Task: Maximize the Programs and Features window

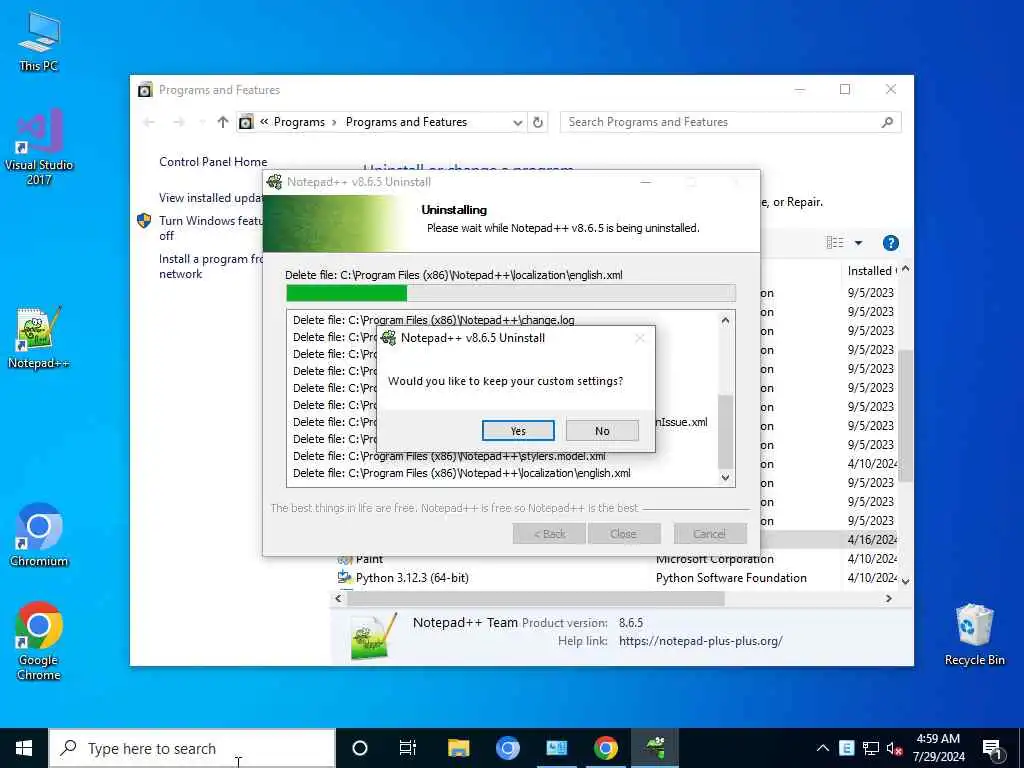Action: 844,89
